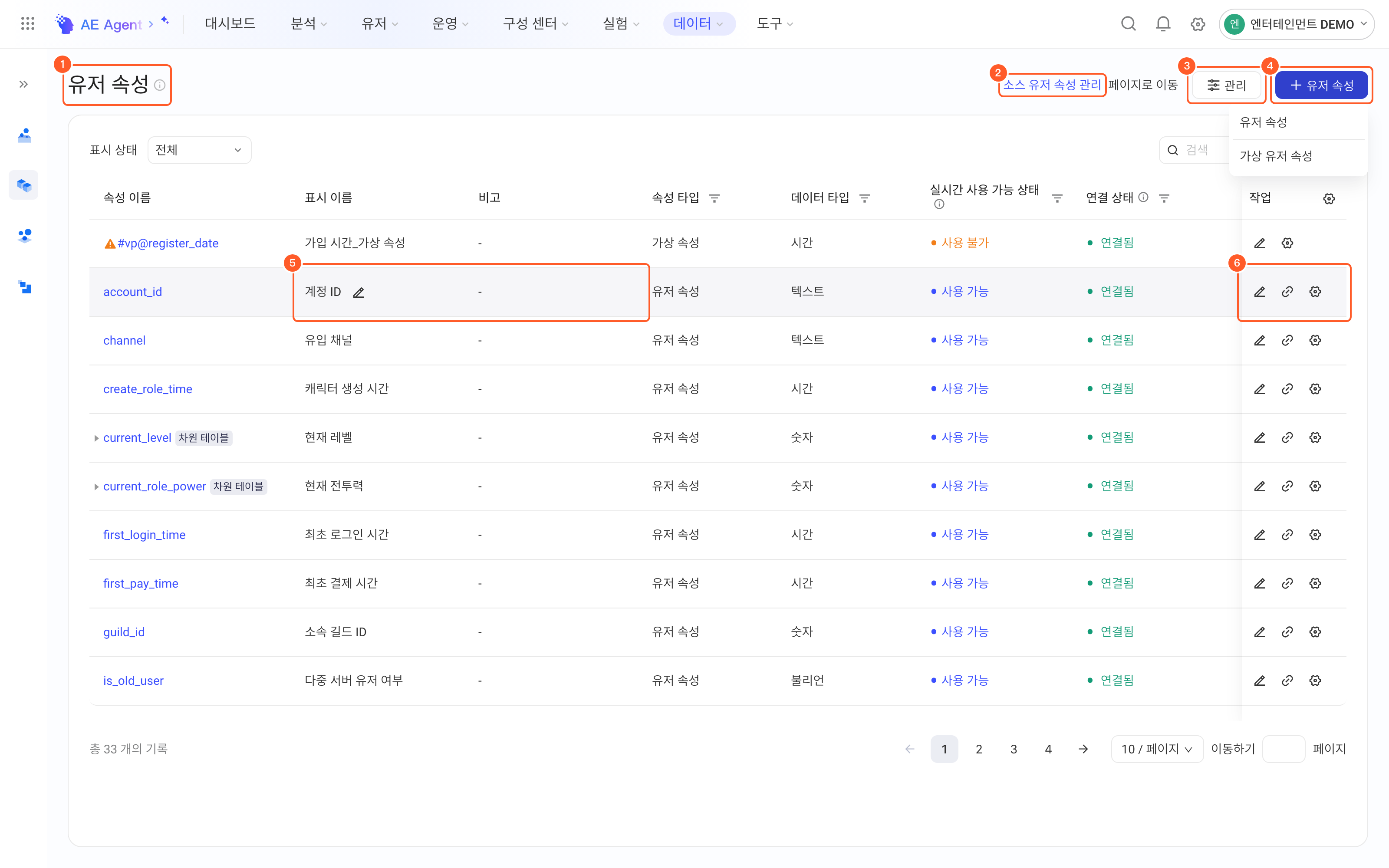1389x868 pixels.
Task: Click the 연결 상태 filter icon
Action: pyautogui.click(x=1164, y=198)
